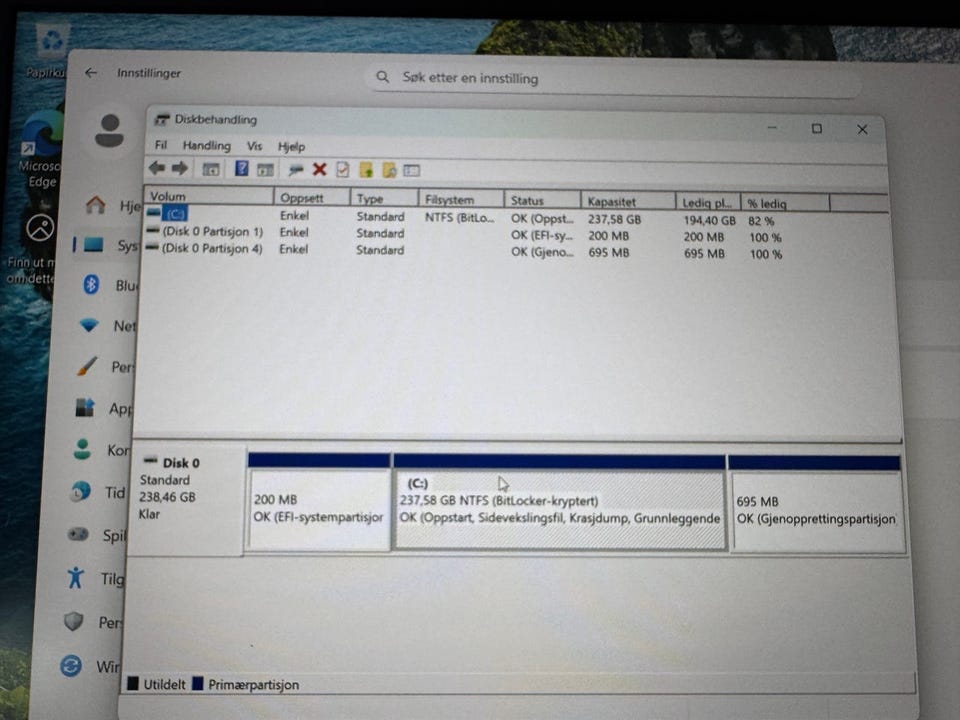
Task: Toggle the show/hide console tree icon
Action: click(211, 170)
